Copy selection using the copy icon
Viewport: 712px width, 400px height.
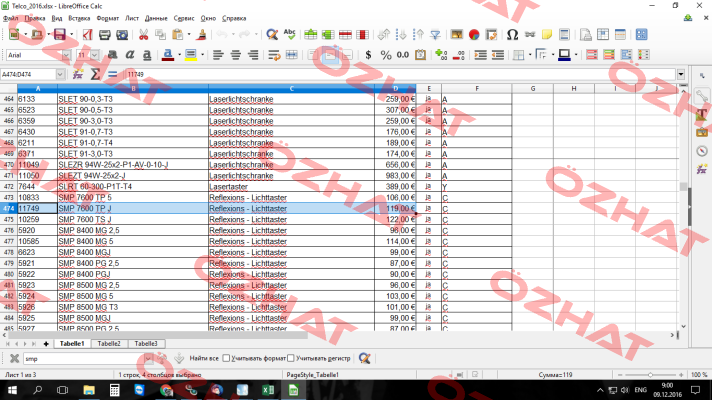click(160, 35)
